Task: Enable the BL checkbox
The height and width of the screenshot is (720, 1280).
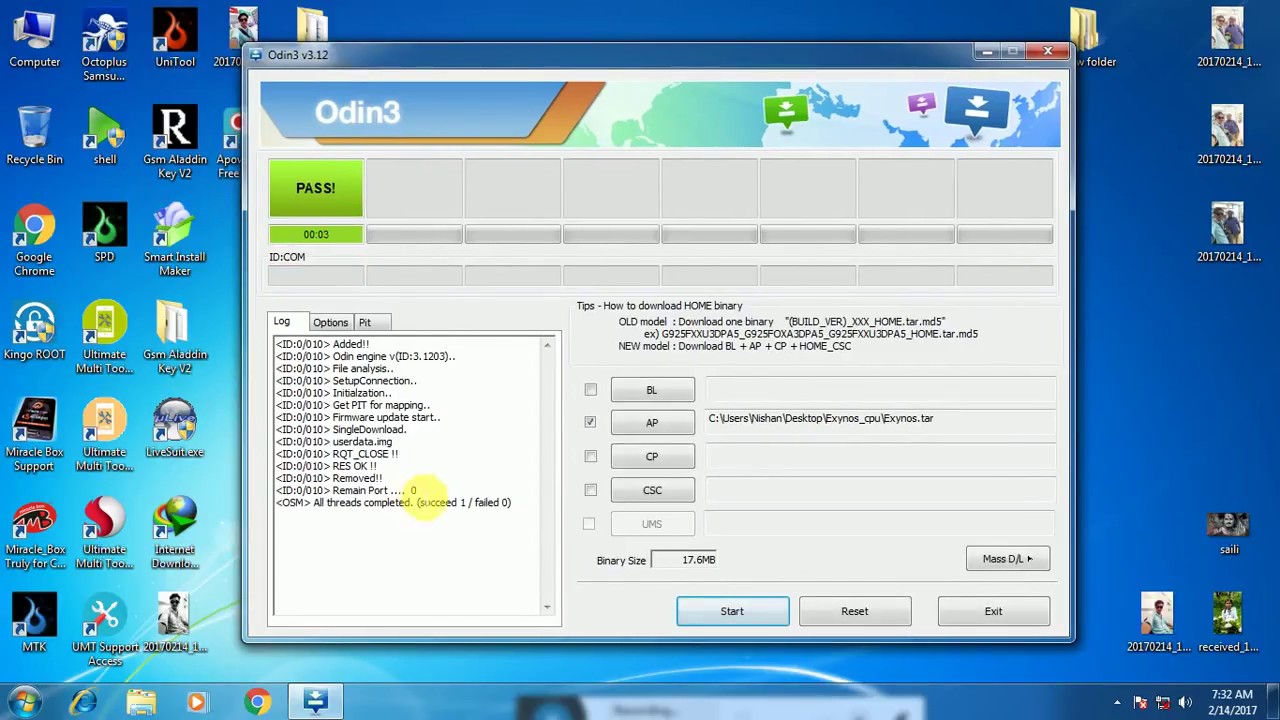Action: tap(590, 390)
